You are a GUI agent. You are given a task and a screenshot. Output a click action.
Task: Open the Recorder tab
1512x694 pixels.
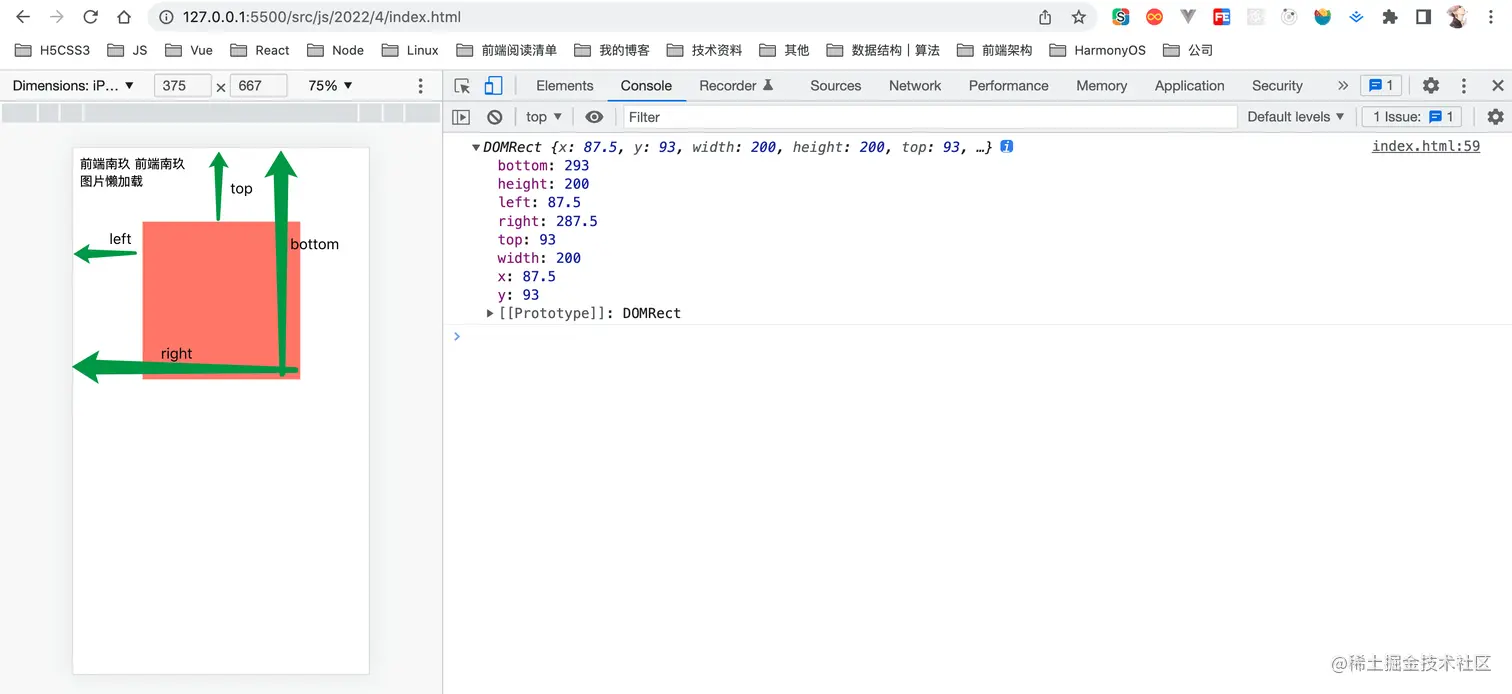[x=737, y=86]
